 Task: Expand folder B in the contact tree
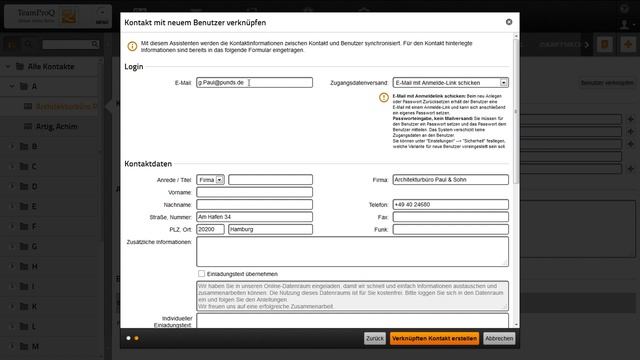click(12, 146)
